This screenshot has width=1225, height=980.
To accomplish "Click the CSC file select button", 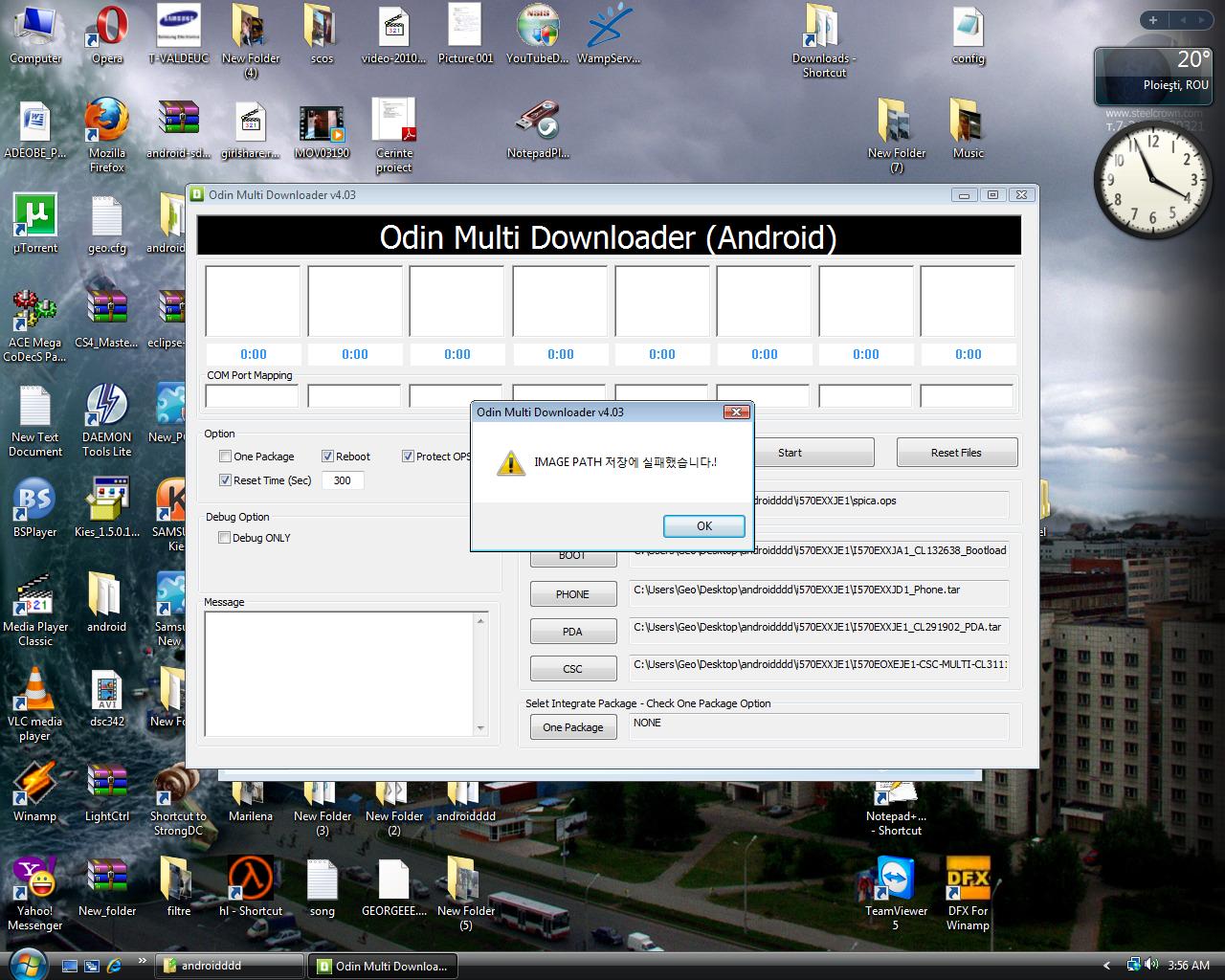I will pos(572,669).
